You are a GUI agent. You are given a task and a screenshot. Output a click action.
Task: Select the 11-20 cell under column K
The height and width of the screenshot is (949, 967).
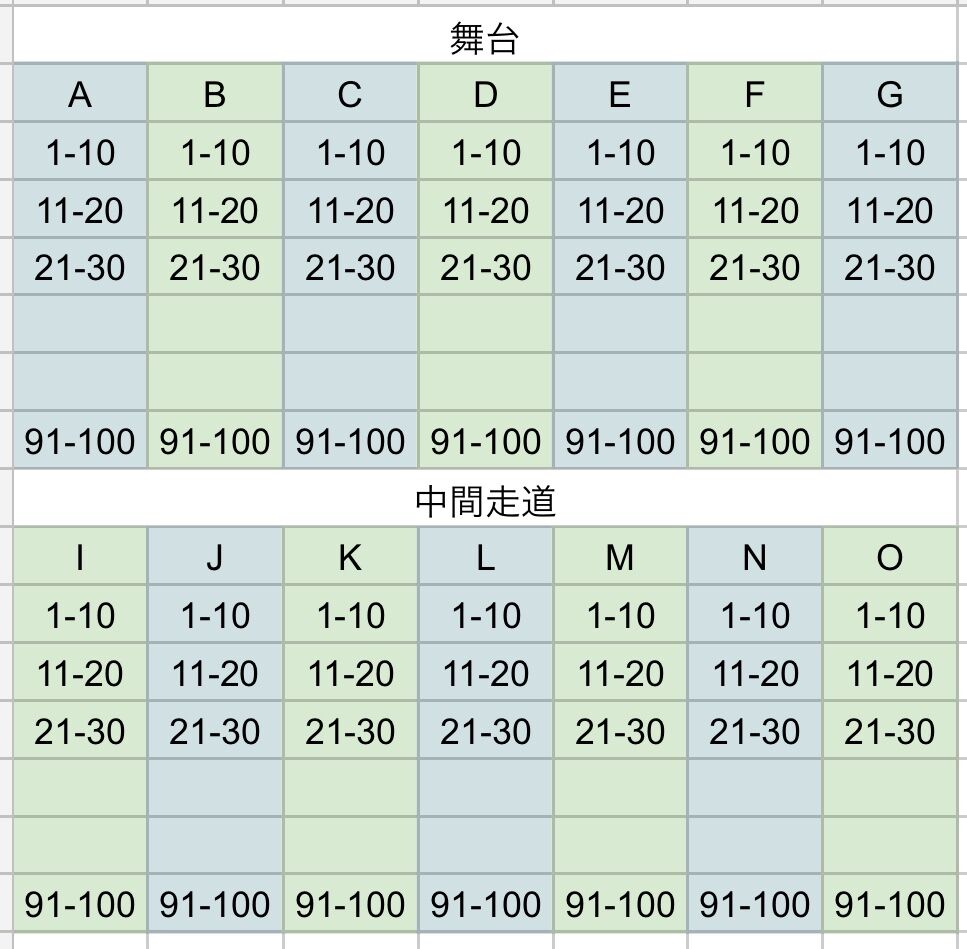coord(350,672)
